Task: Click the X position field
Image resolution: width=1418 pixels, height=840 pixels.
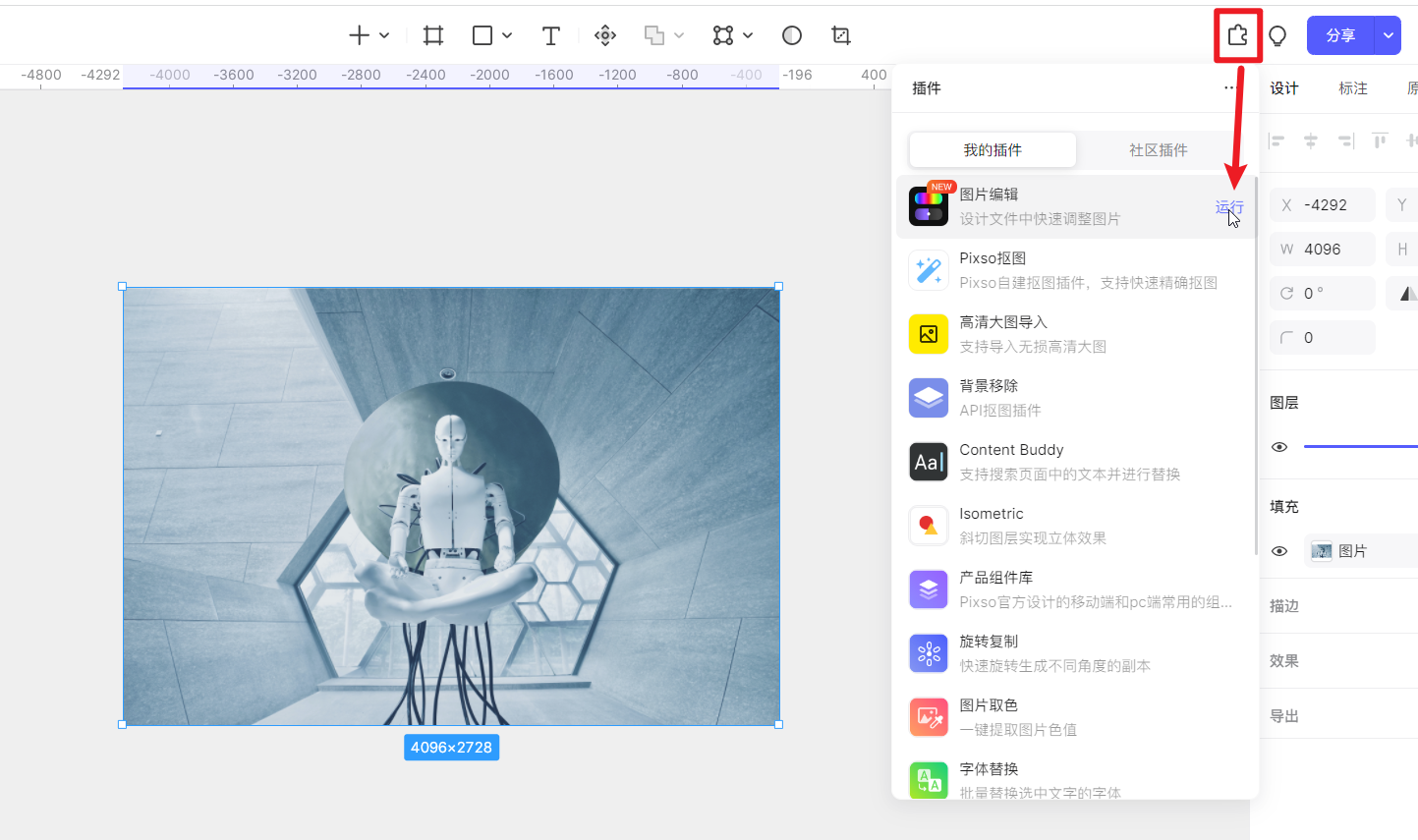Action: [x=1323, y=205]
